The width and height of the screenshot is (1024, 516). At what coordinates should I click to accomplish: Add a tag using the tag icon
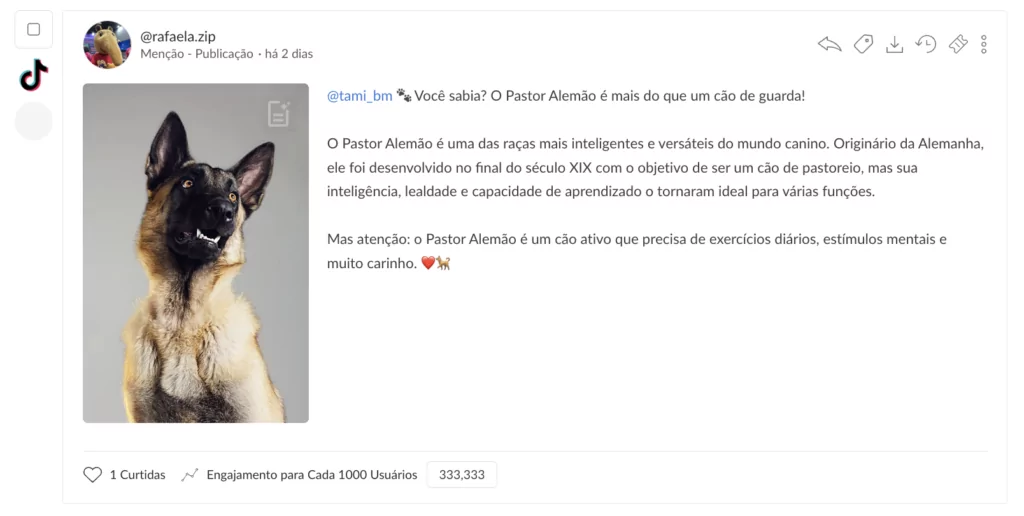tap(863, 44)
